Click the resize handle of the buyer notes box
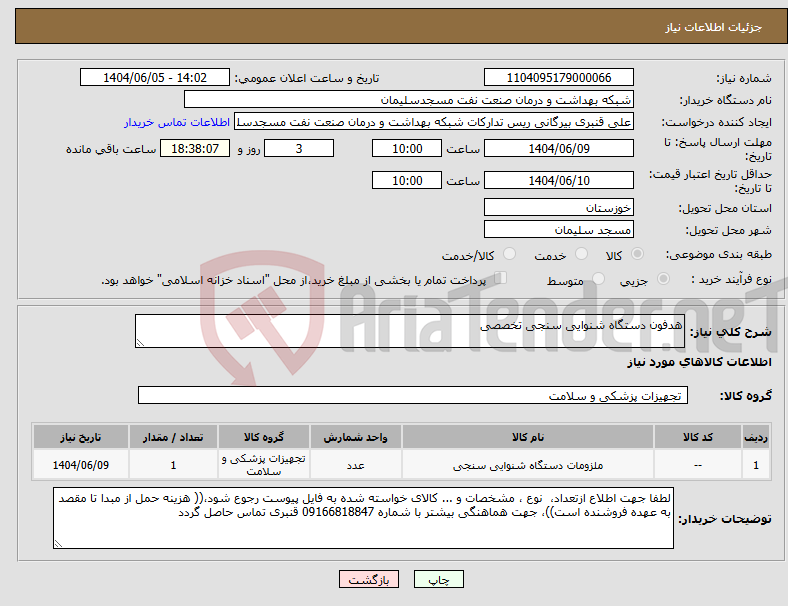 click(x=58, y=544)
